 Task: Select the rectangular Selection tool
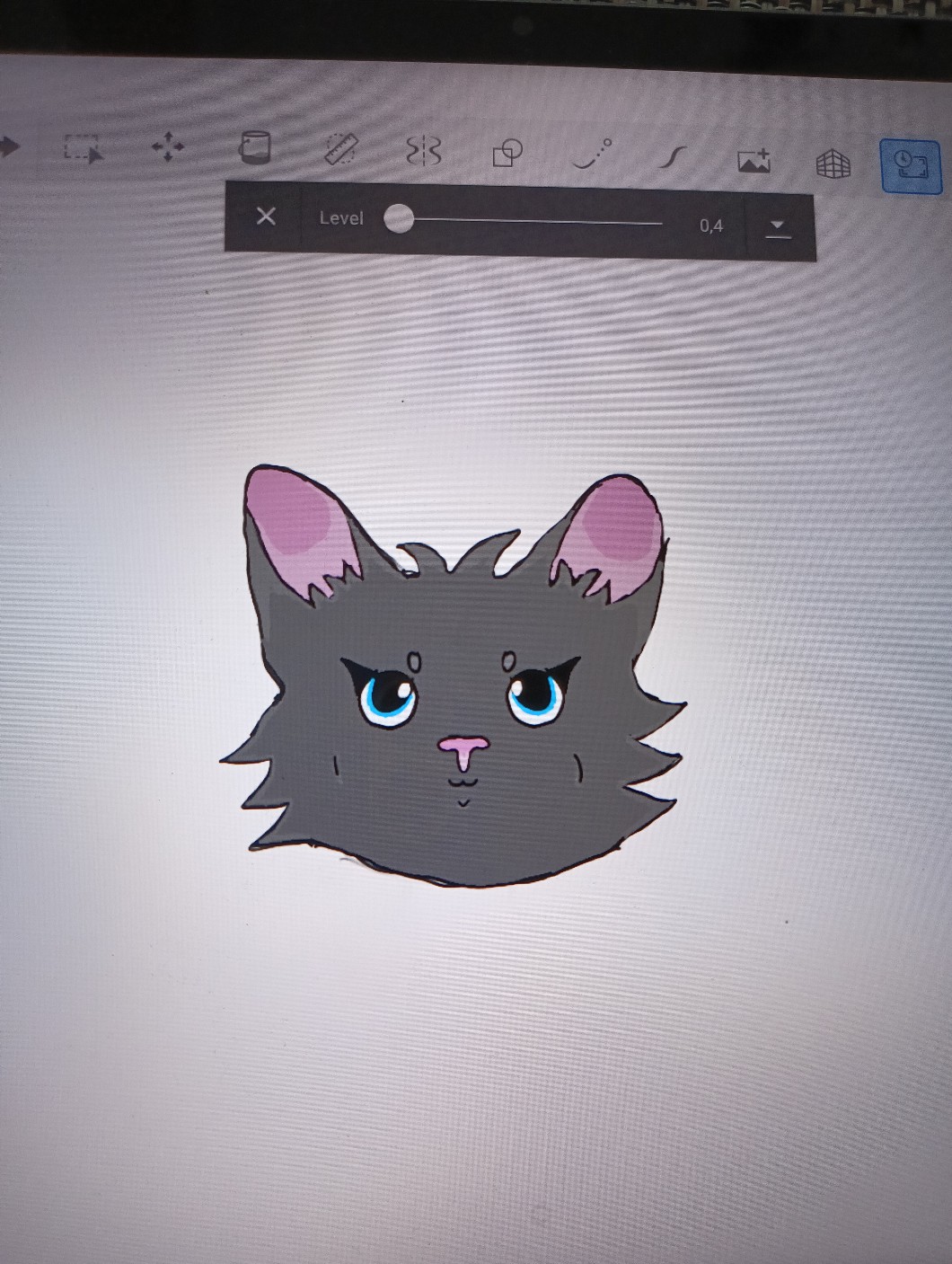pyautogui.click(x=84, y=149)
